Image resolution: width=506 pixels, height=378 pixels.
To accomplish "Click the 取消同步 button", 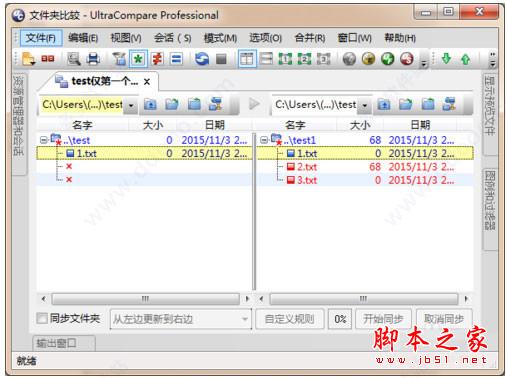I will 444,319.
